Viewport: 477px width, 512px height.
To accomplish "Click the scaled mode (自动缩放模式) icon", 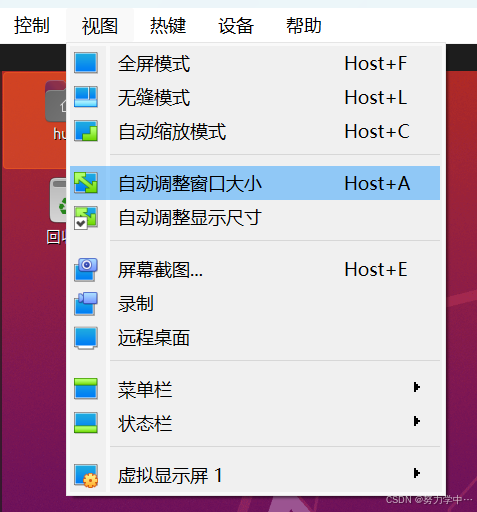I will pos(86,131).
